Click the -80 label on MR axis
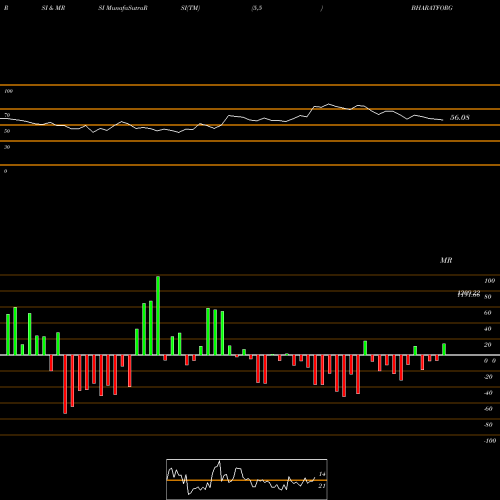Viewport: 500px width, 500px height. [488, 425]
